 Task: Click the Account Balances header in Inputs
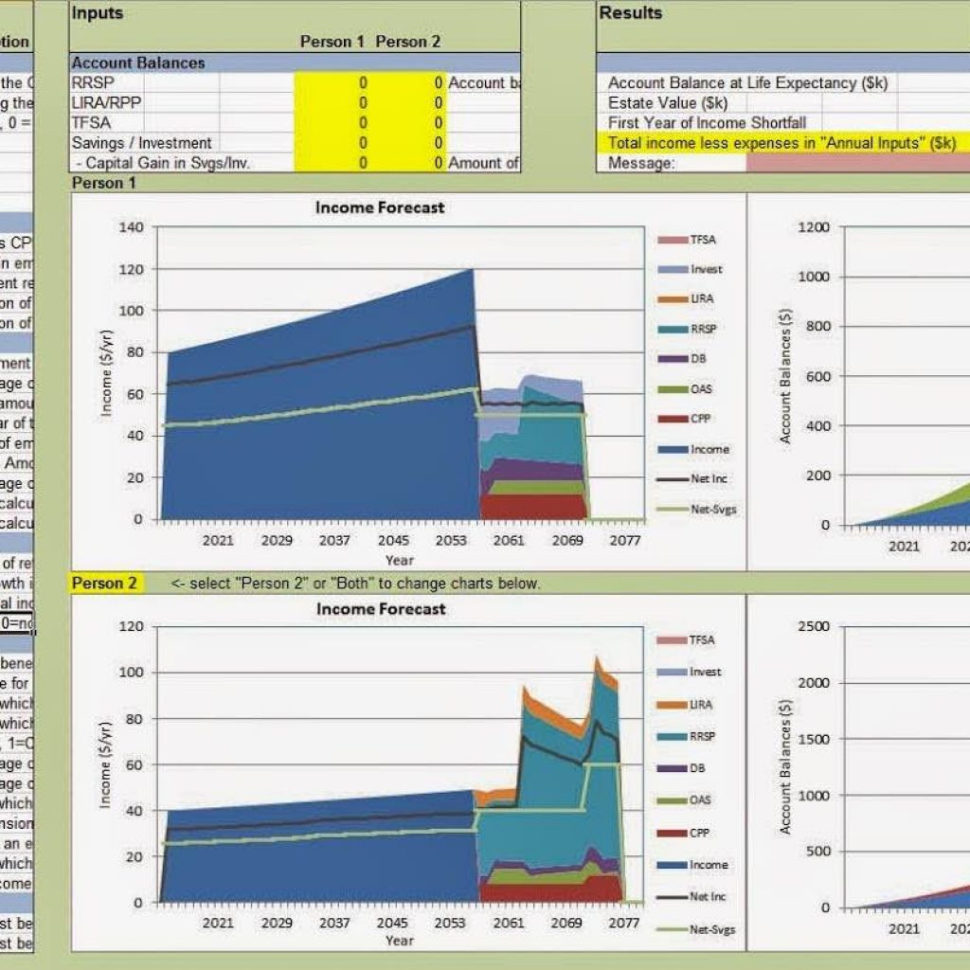pos(130,62)
